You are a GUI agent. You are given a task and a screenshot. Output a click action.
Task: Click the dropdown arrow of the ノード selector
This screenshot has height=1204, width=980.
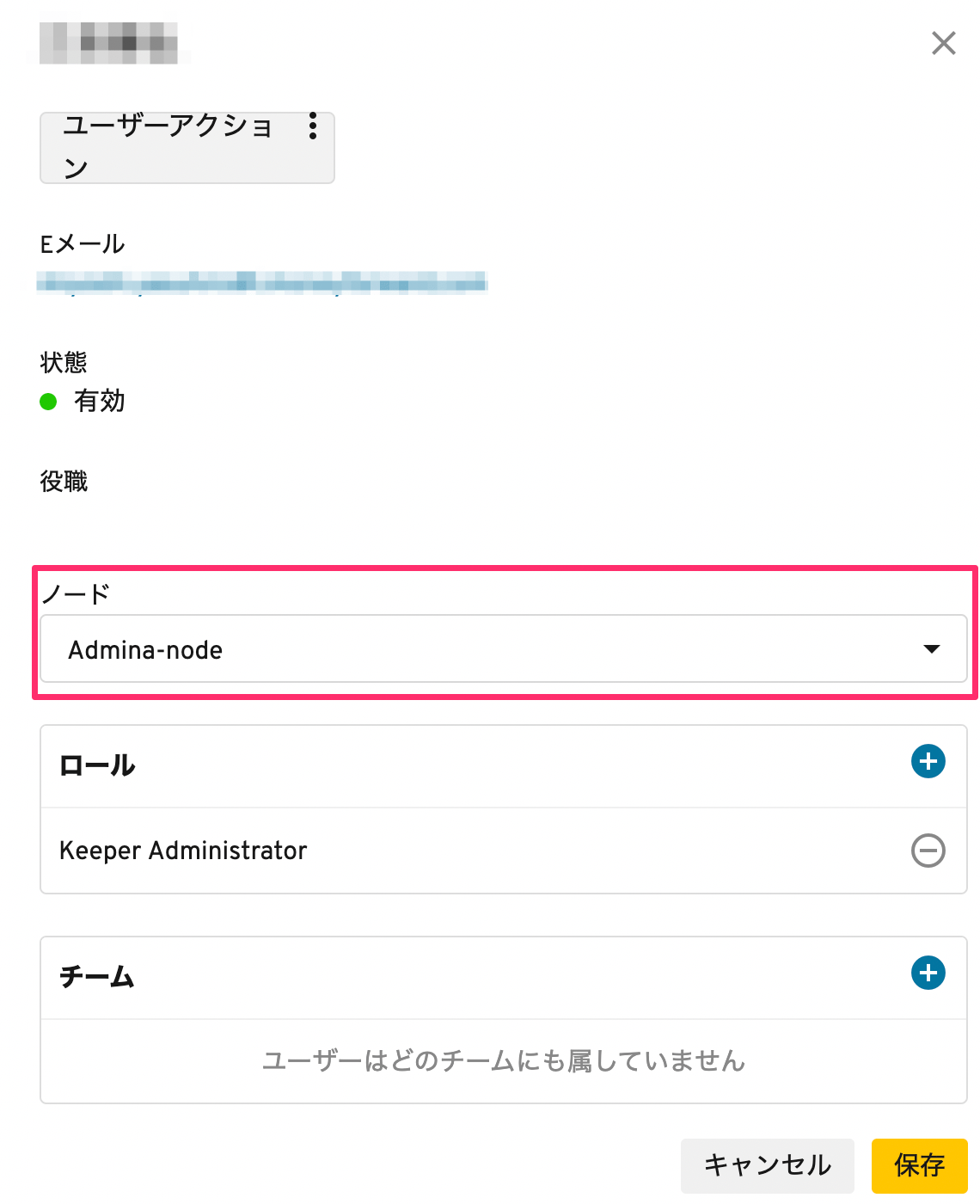(x=931, y=649)
